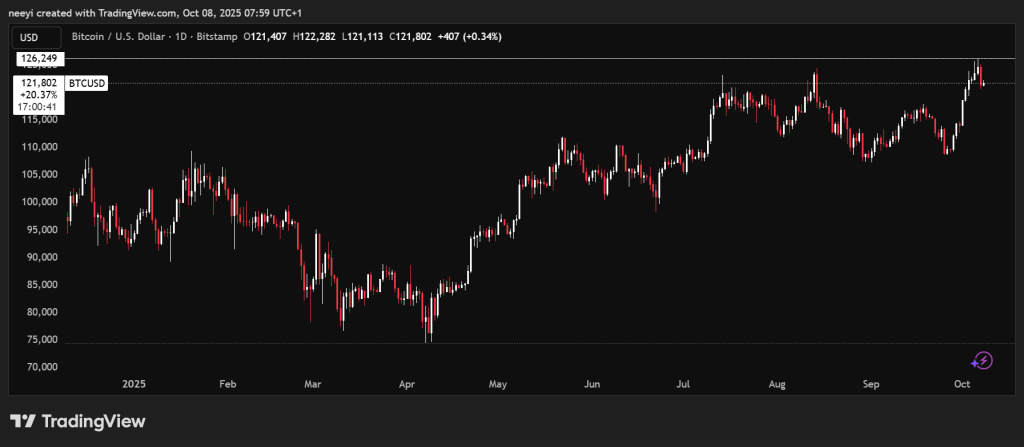
Task: Select the Oct label on time axis
Action: pos(962,384)
